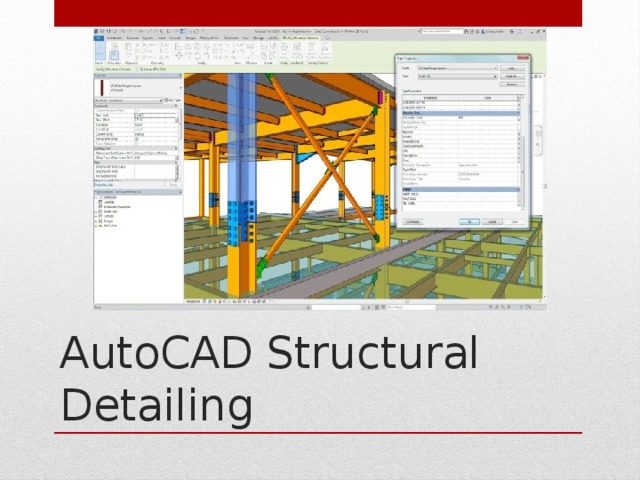Viewport: 640px width, 480px height.
Task: Open the Annotate ribbon tab
Action: point(175,38)
